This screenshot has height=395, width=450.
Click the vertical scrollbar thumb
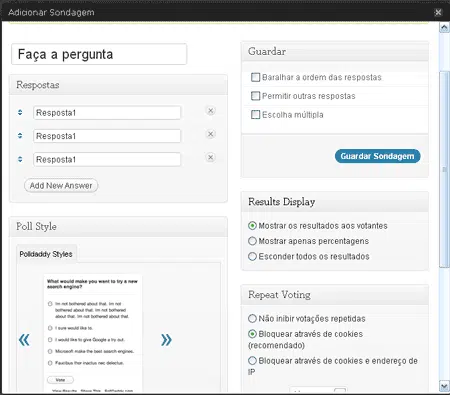pyautogui.click(x=444, y=169)
